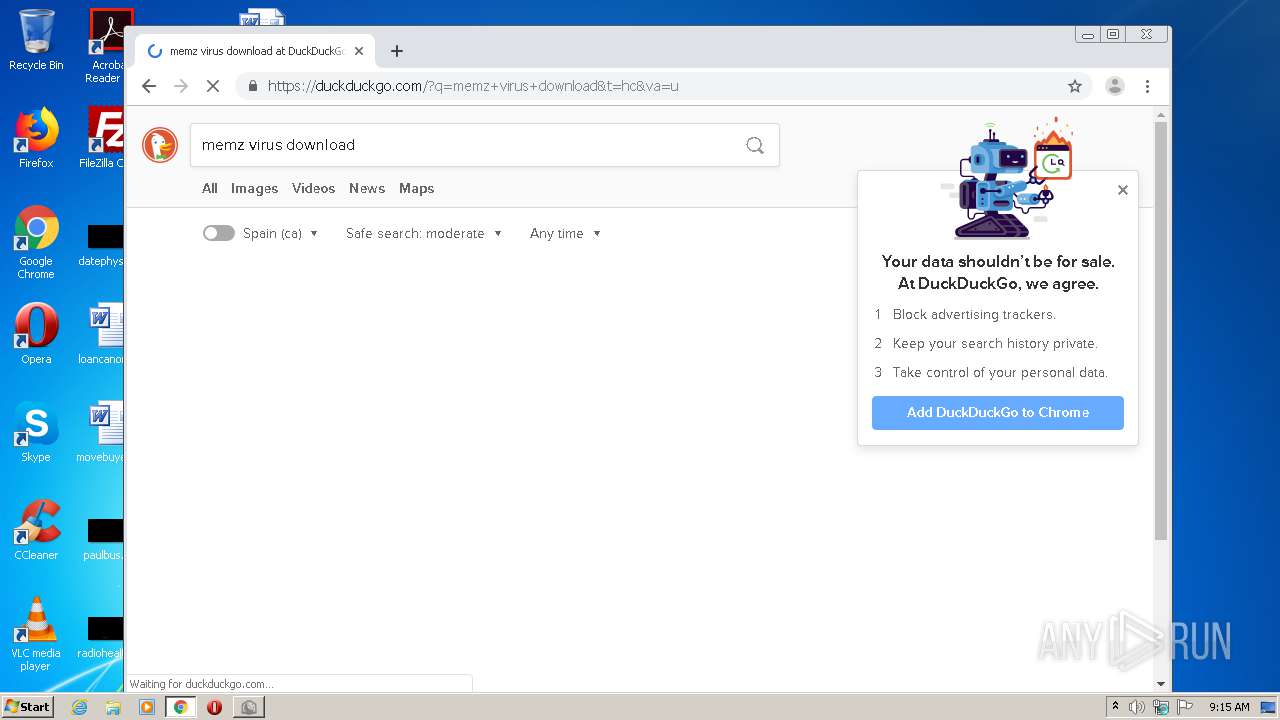This screenshot has width=1280, height=720.
Task: Open the VLC media player shortcut
Action: (x=36, y=634)
